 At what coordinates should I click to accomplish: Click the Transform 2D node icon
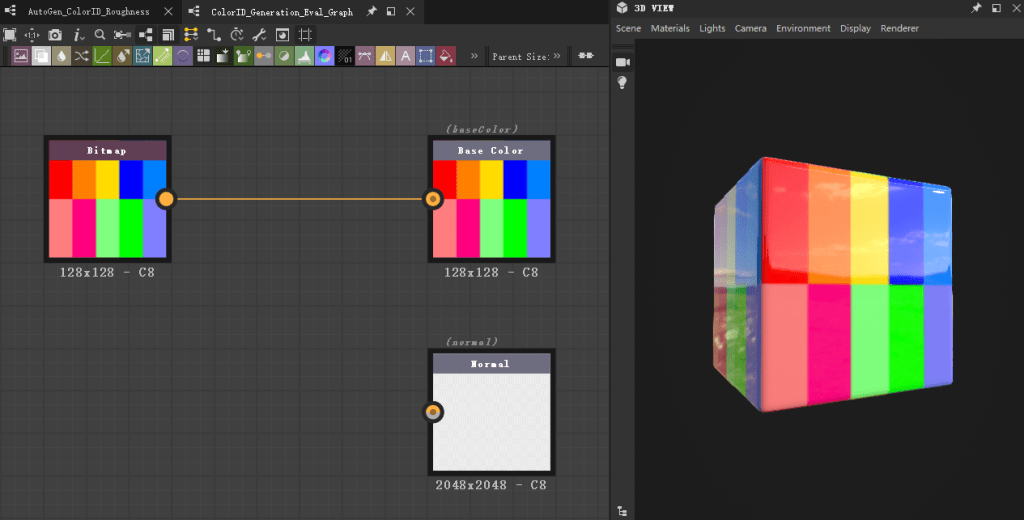426,56
